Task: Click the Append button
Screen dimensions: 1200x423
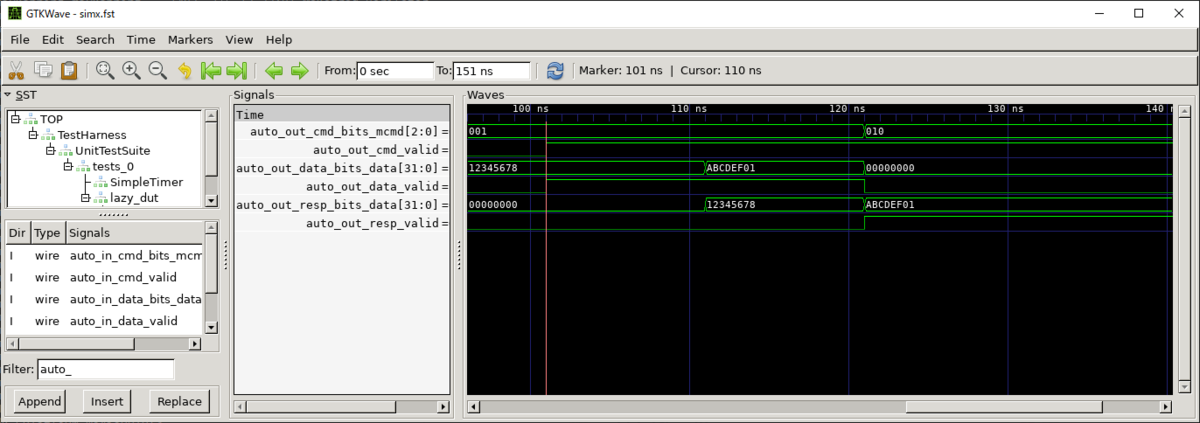Action: [39, 402]
